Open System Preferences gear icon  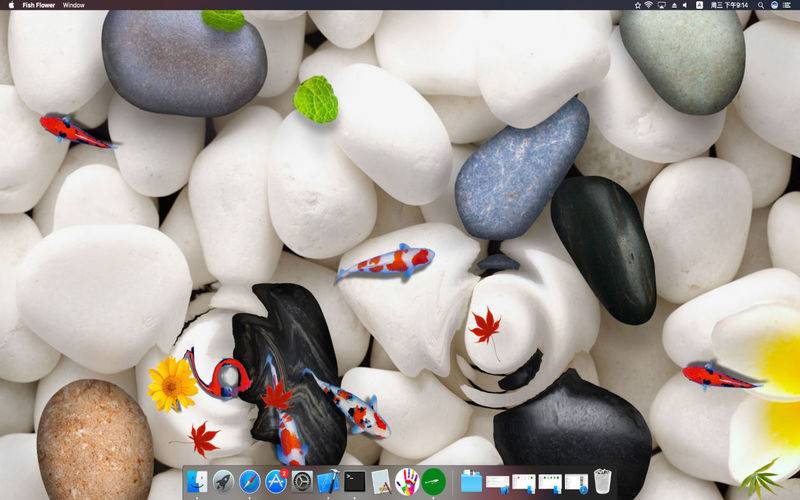click(302, 481)
